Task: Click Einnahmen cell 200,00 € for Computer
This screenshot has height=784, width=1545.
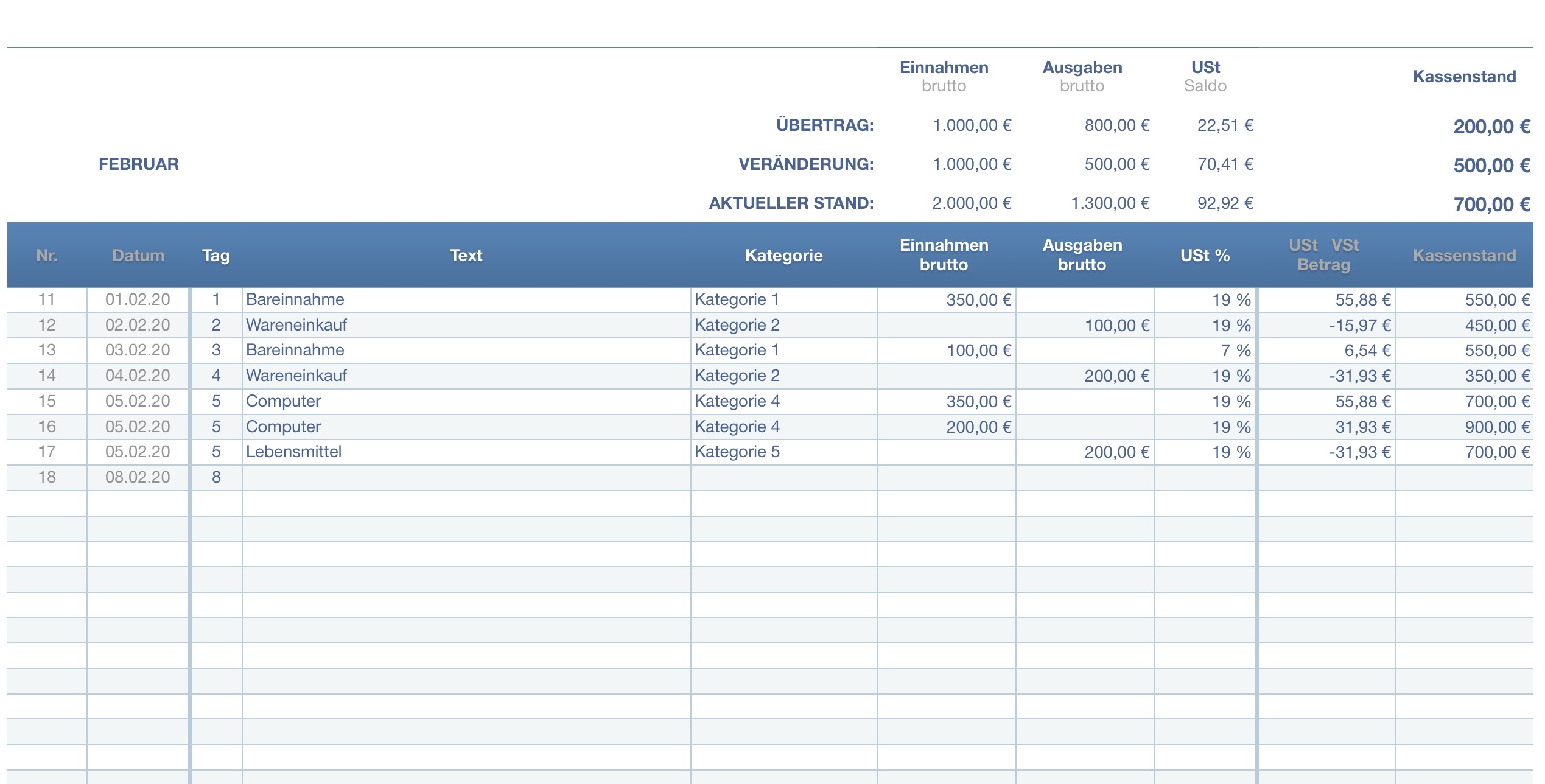Action: coord(947,427)
